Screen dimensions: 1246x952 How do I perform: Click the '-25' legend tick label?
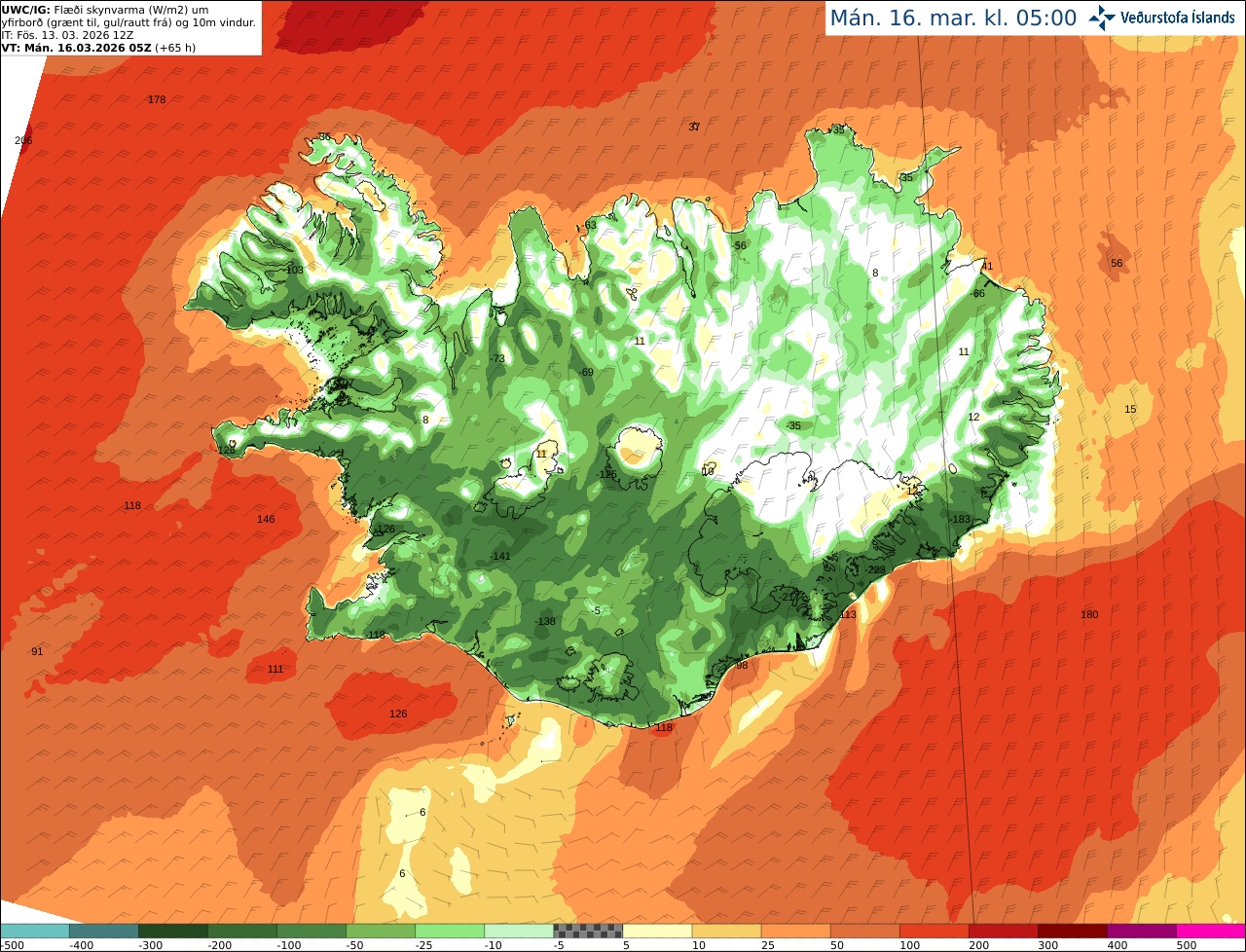426,945
